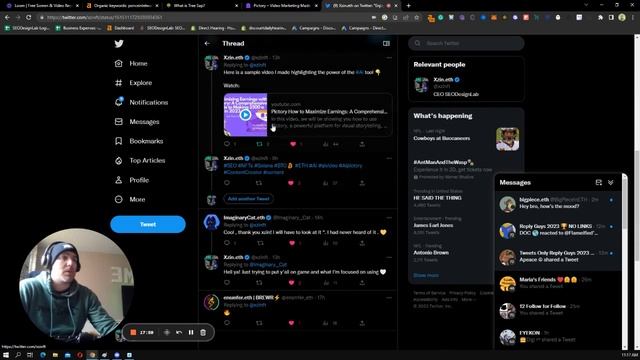Open more options on sample video tweet

tap(389, 58)
